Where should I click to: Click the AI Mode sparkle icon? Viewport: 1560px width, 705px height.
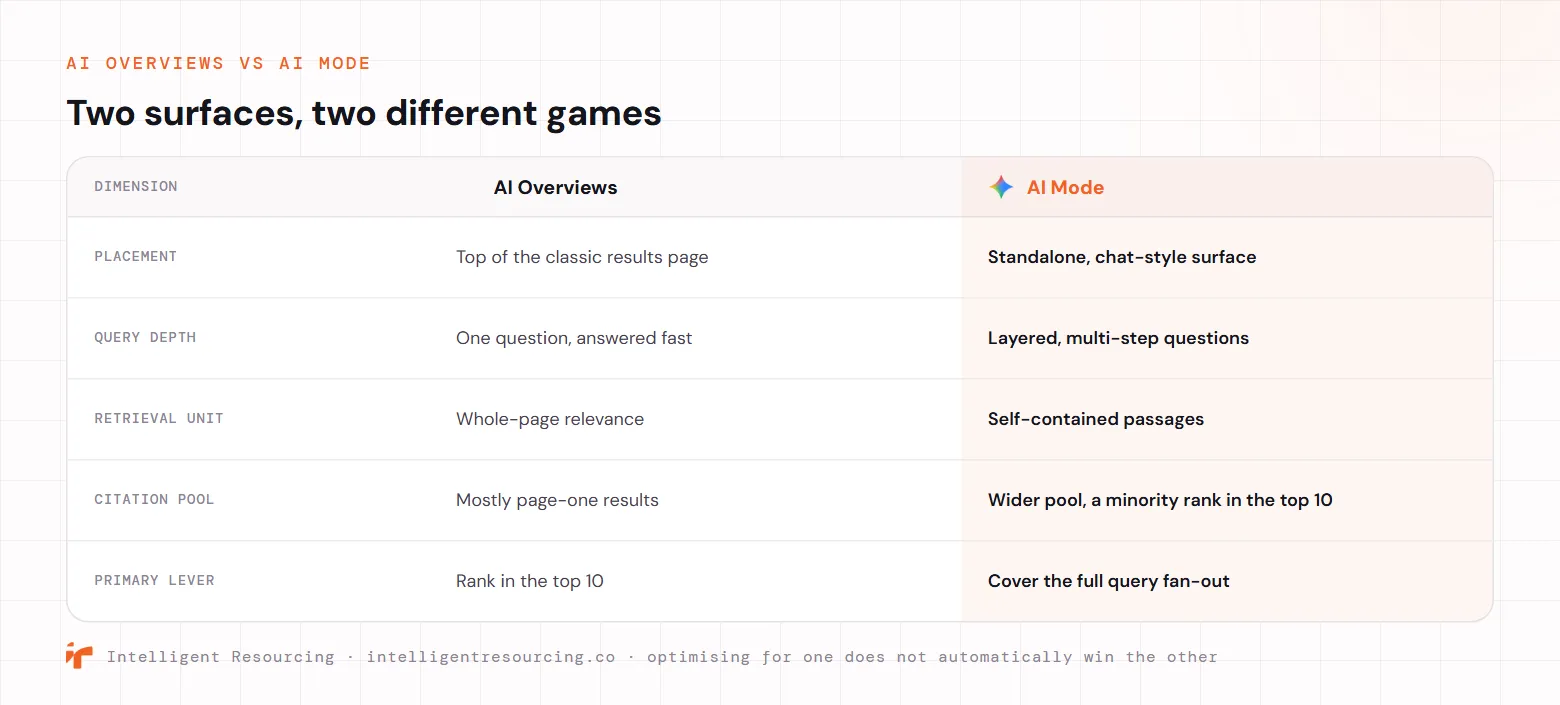point(1001,187)
